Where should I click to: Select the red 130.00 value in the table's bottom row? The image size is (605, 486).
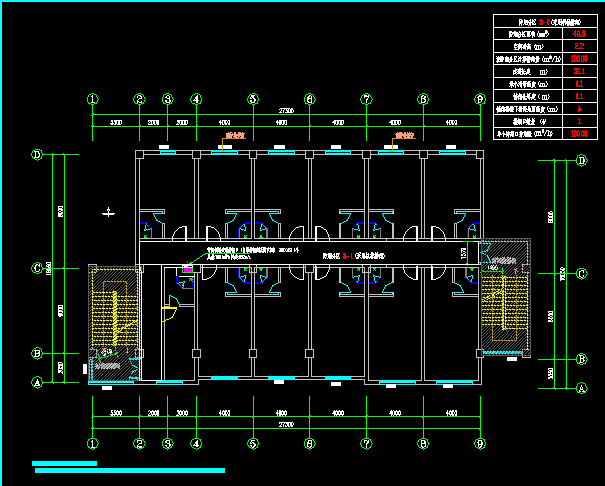click(578, 132)
